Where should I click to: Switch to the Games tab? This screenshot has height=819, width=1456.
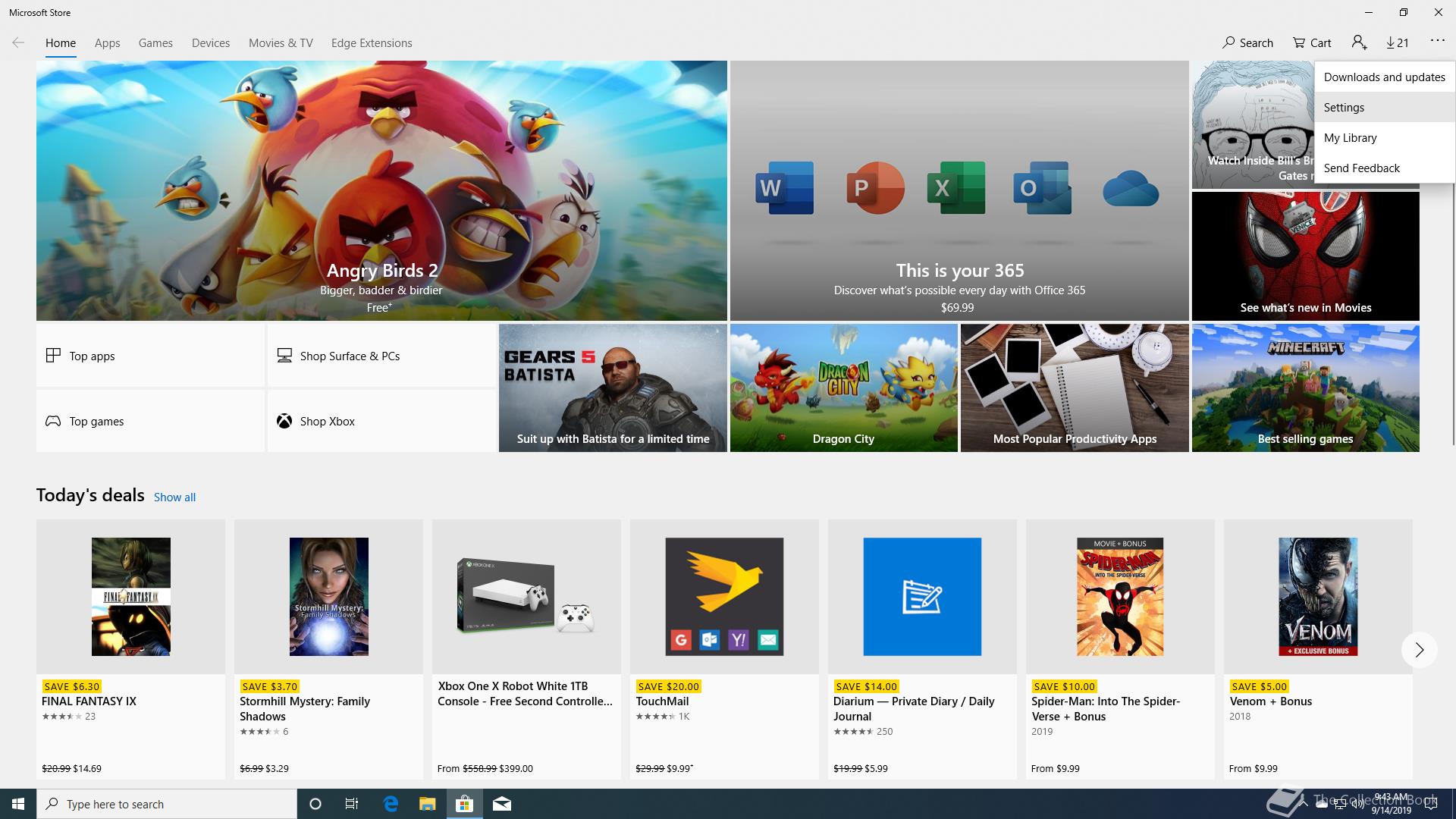tap(155, 43)
